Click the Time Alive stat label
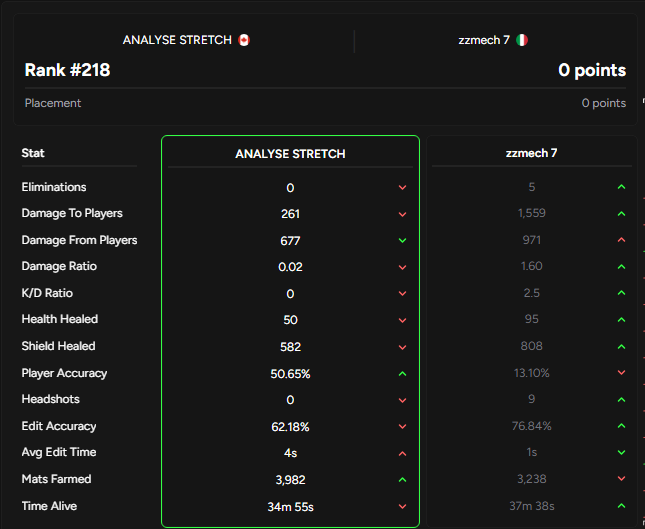 click(x=49, y=506)
